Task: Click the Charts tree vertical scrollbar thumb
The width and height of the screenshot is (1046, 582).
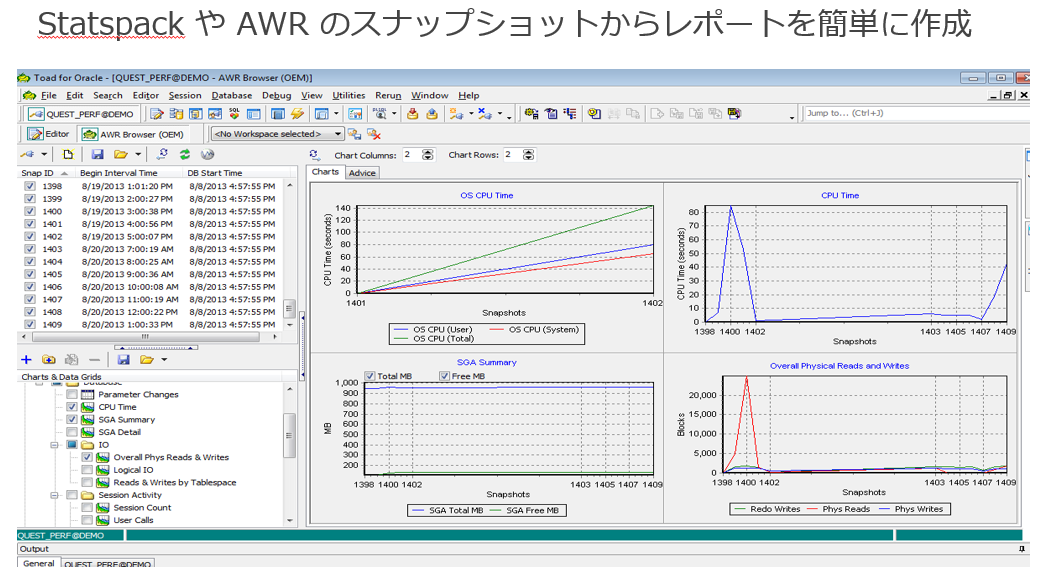Action: point(290,435)
